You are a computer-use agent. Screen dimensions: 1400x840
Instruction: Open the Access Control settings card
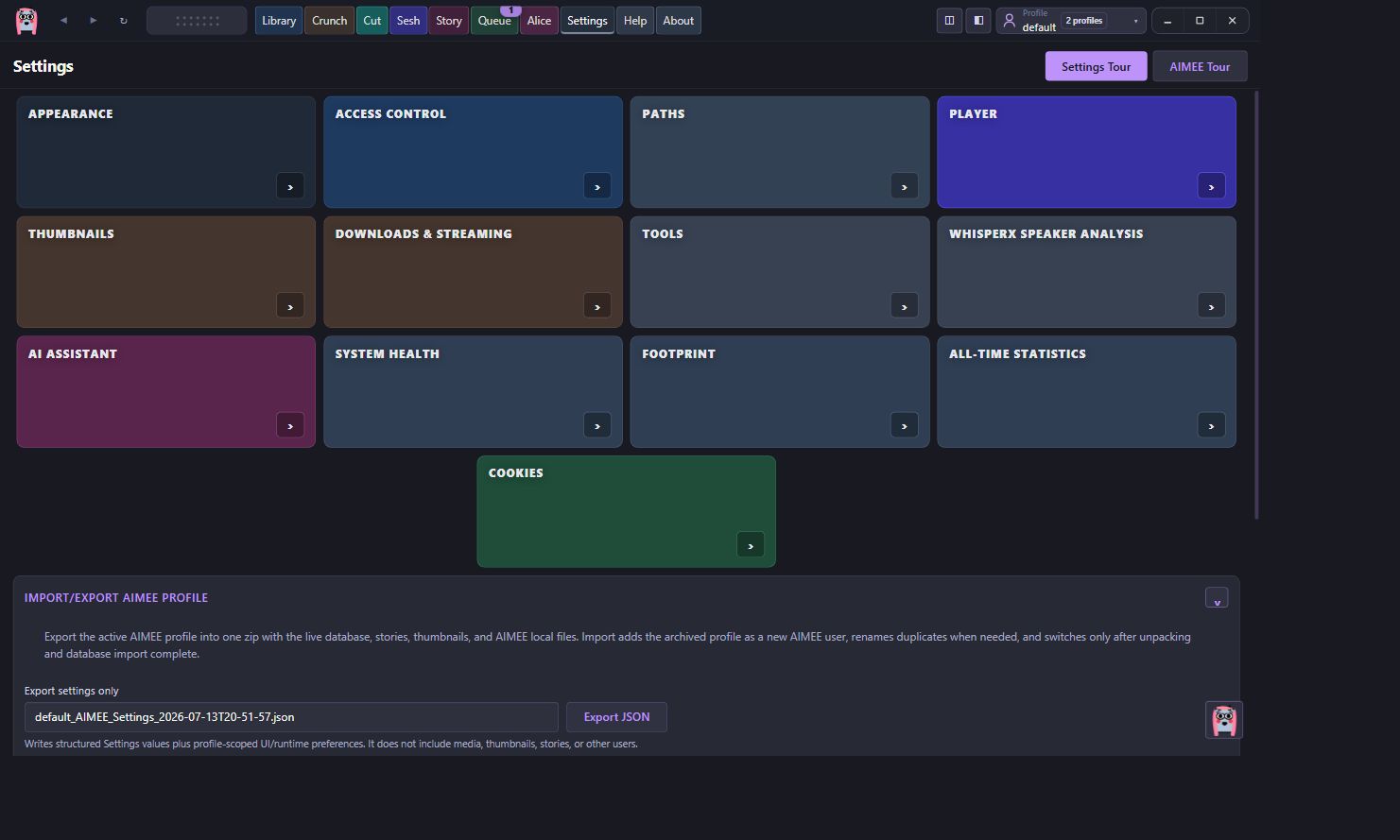pos(473,152)
